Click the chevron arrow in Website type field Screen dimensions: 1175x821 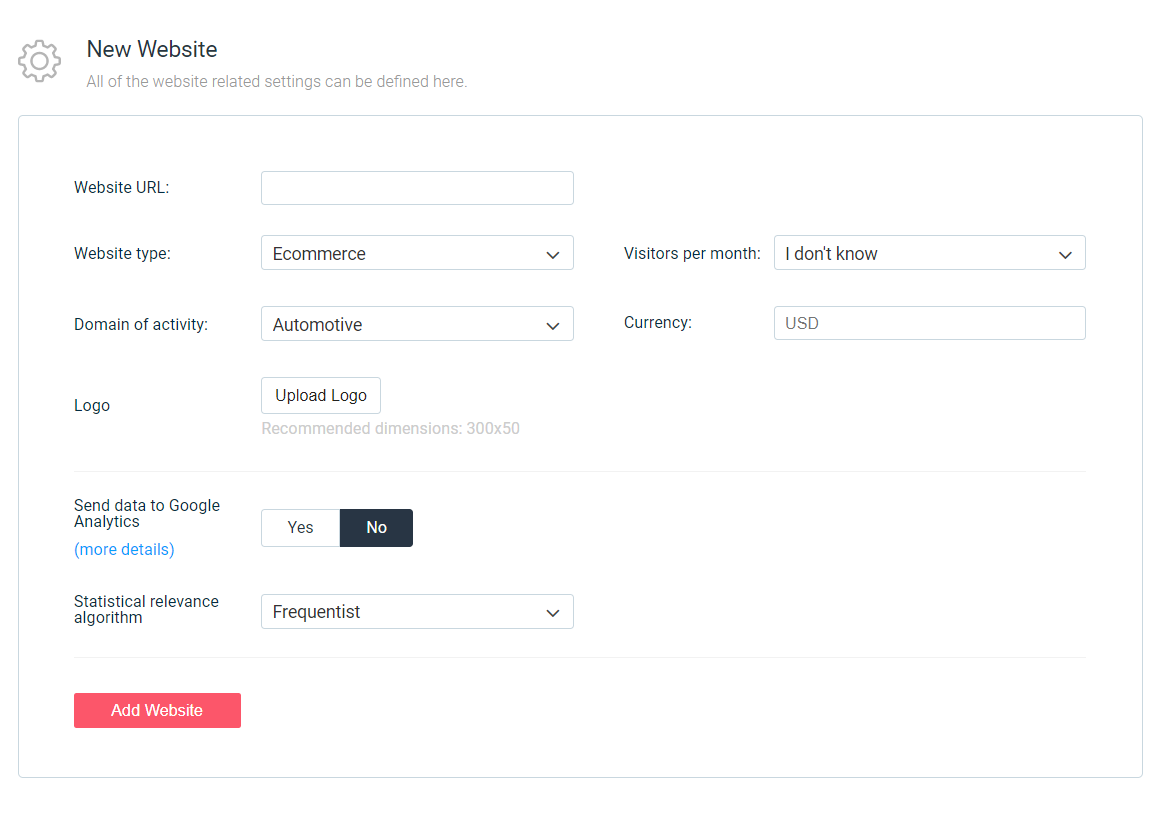tap(553, 255)
